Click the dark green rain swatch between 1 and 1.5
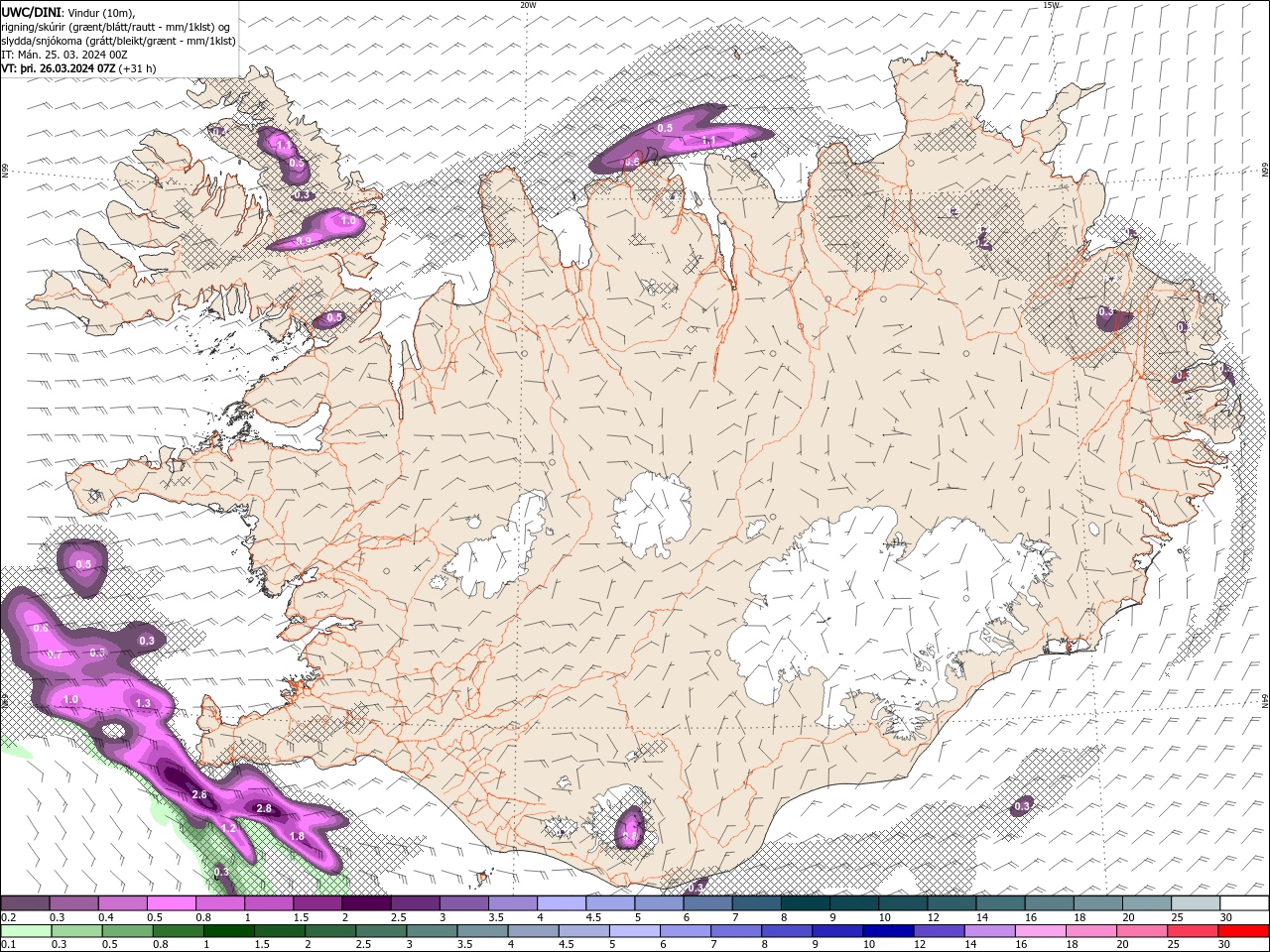 pos(228,931)
